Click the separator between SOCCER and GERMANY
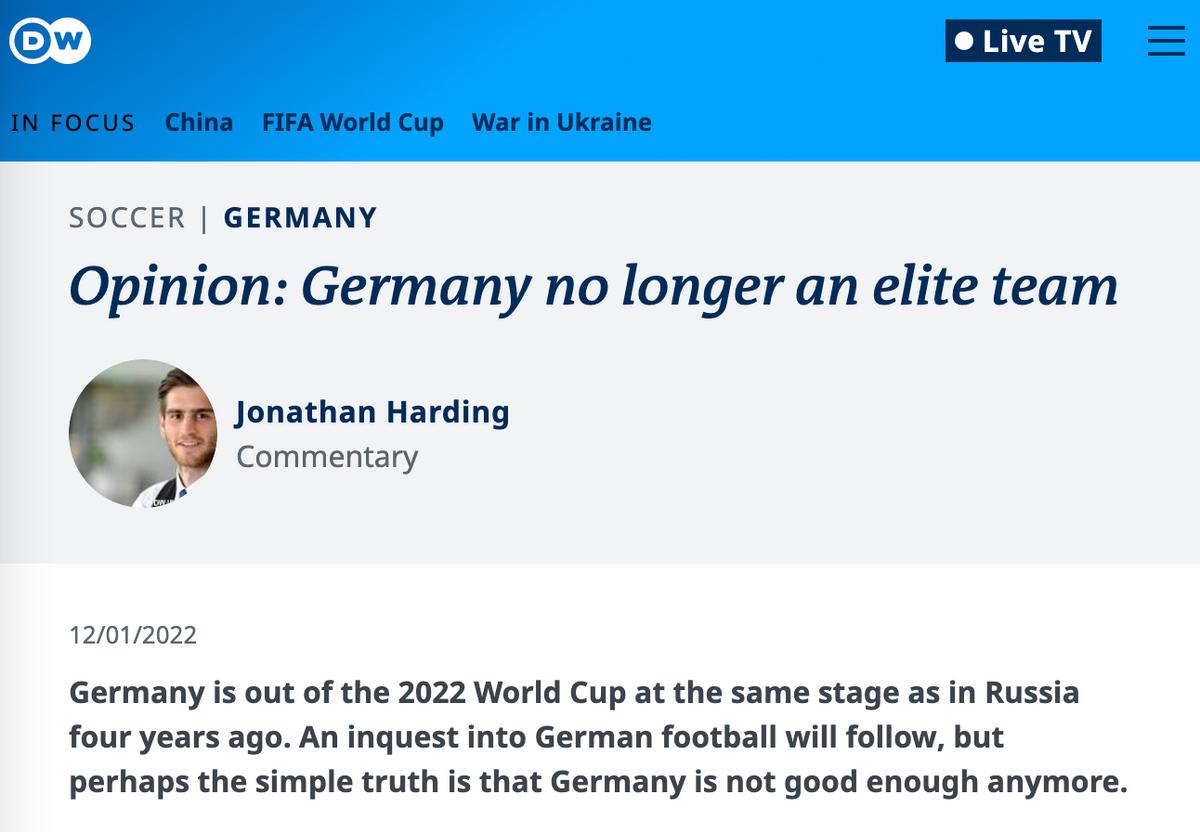Viewport: 1200px width, 832px height. [204, 217]
